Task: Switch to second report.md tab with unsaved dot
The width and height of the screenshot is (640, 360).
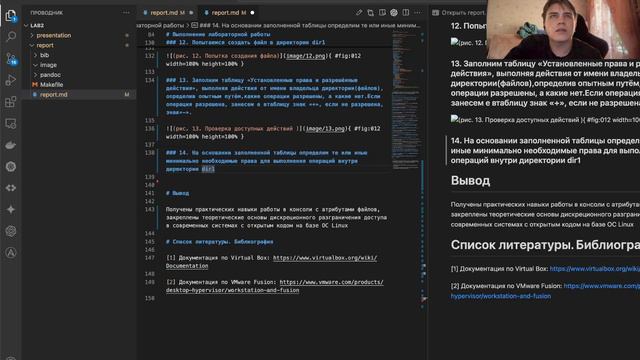Action: coord(229,13)
